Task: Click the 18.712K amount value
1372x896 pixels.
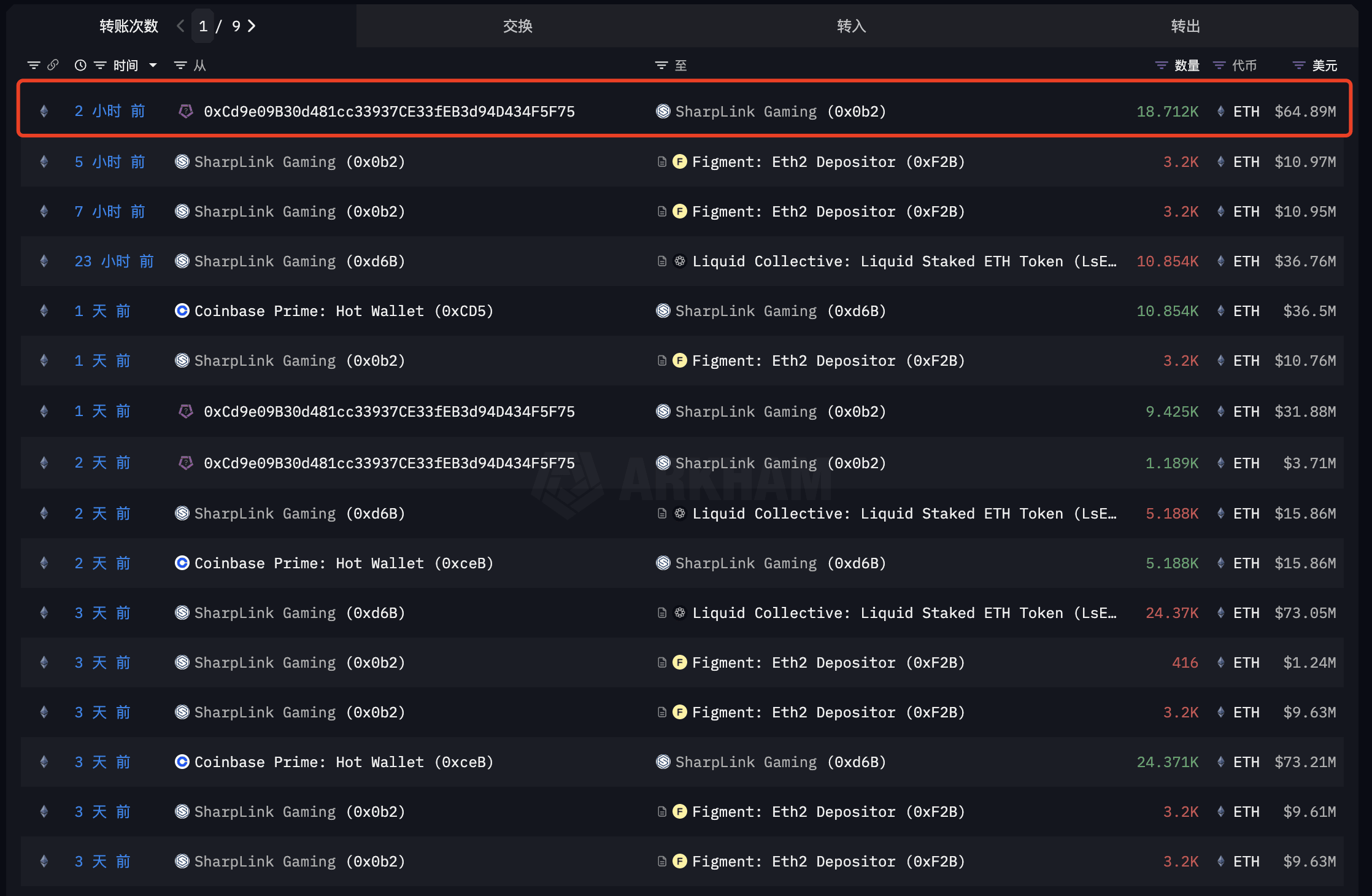Action: pyautogui.click(x=1167, y=111)
